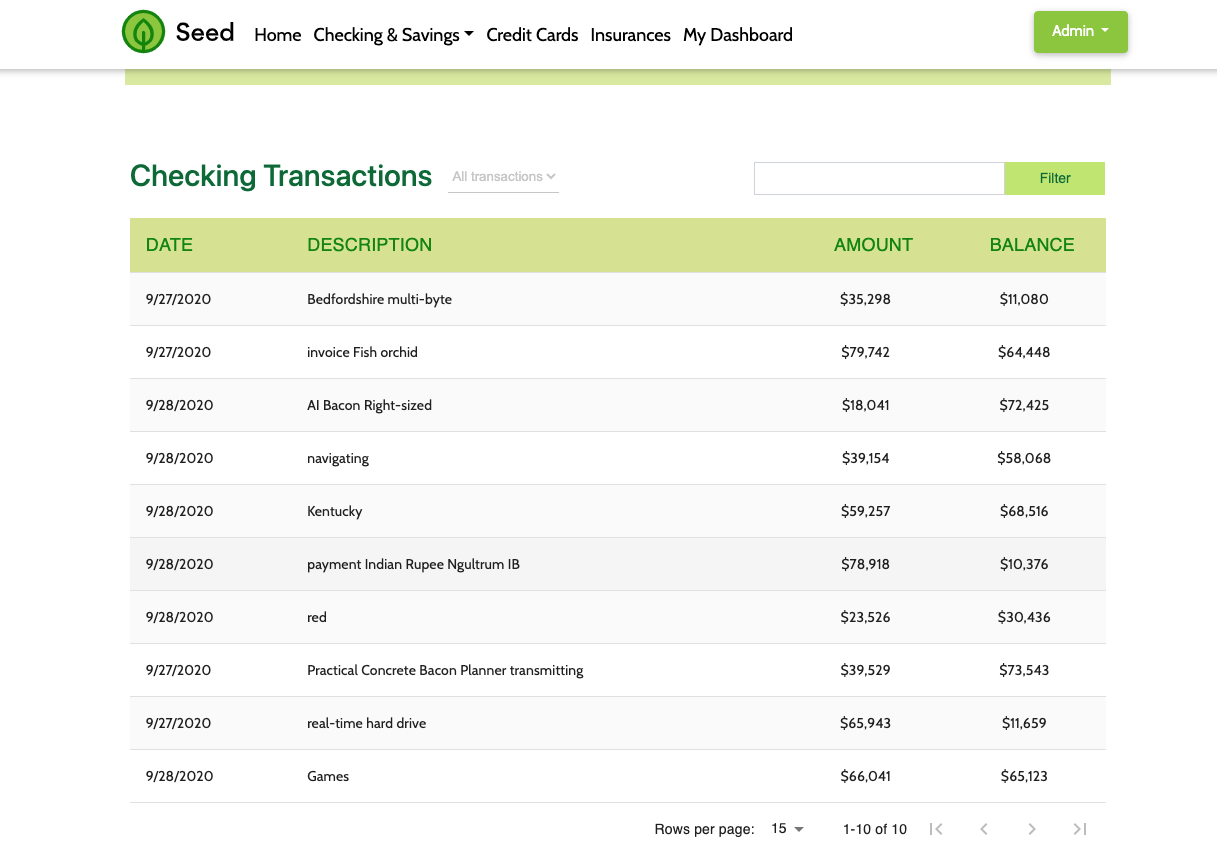Sort transactions by the AMOUNT column
The image size is (1217, 843).
point(873,244)
